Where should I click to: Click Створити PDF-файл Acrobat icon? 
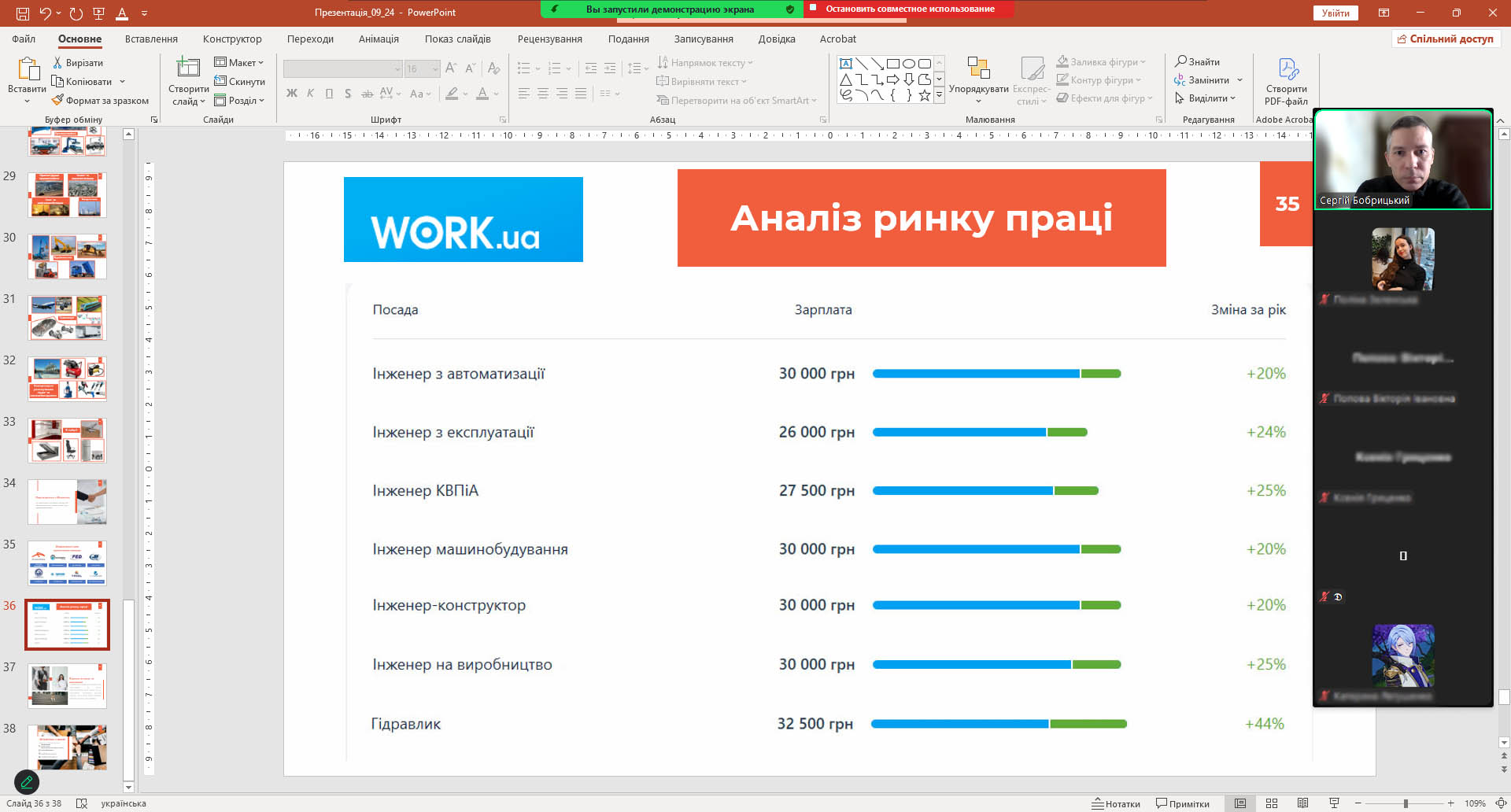click(x=1287, y=81)
